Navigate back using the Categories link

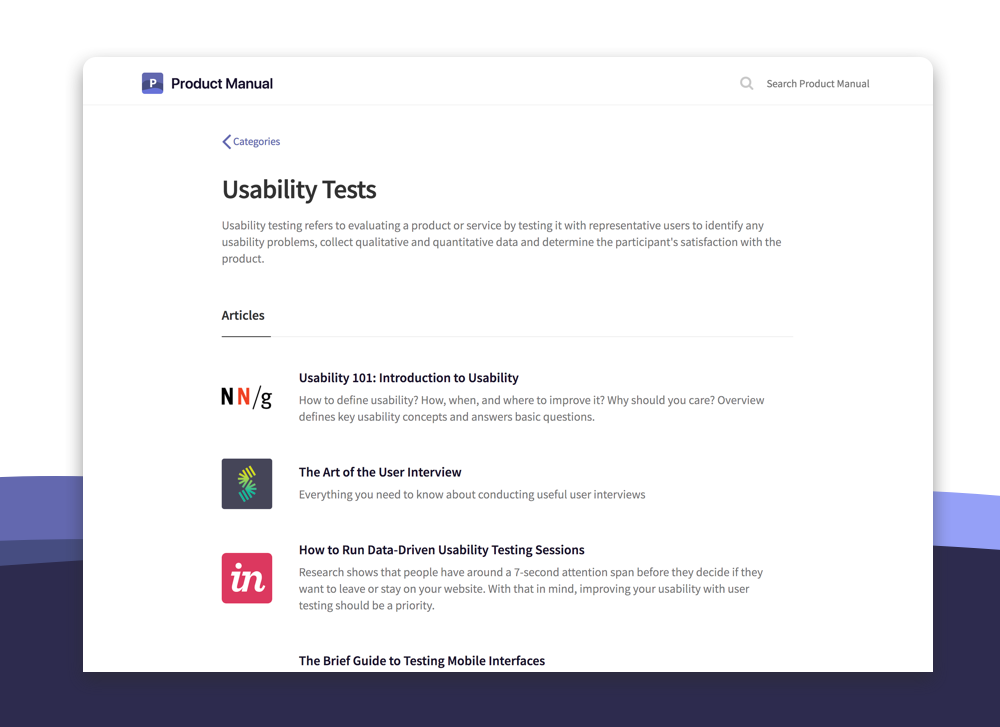pyautogui.click(x=255, y=141)
